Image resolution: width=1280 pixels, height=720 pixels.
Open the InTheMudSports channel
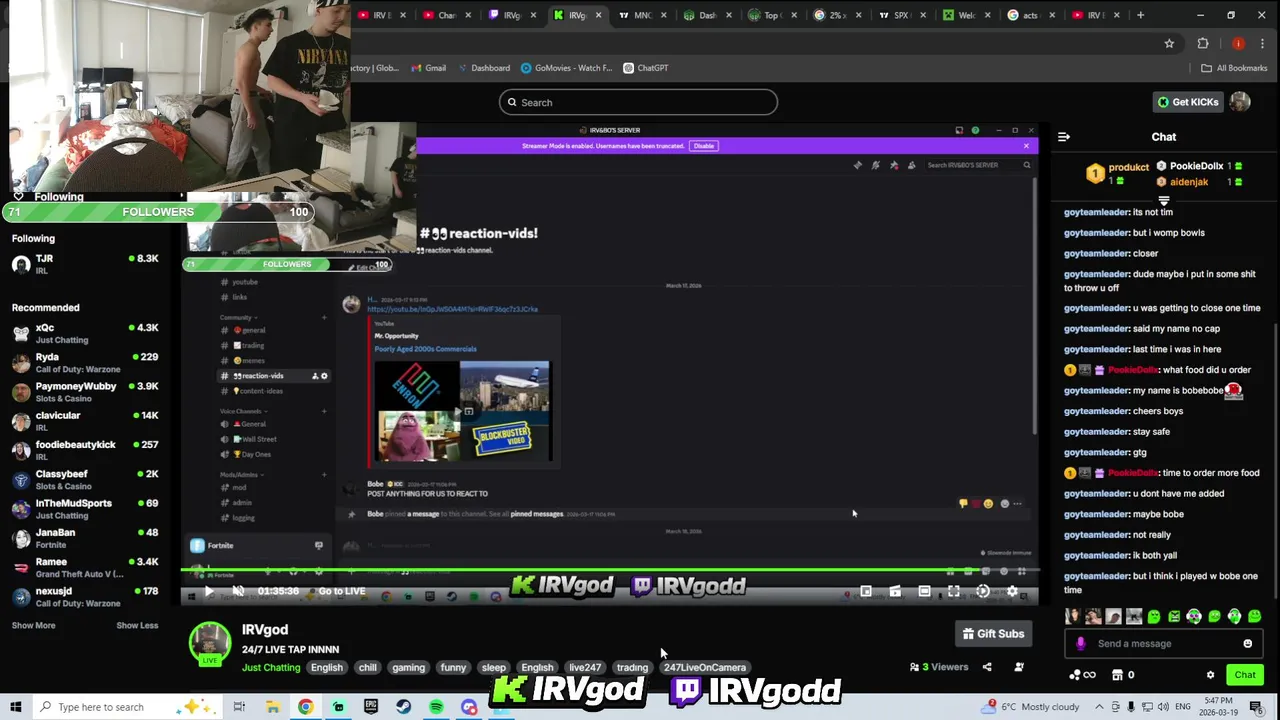[85, 509]
